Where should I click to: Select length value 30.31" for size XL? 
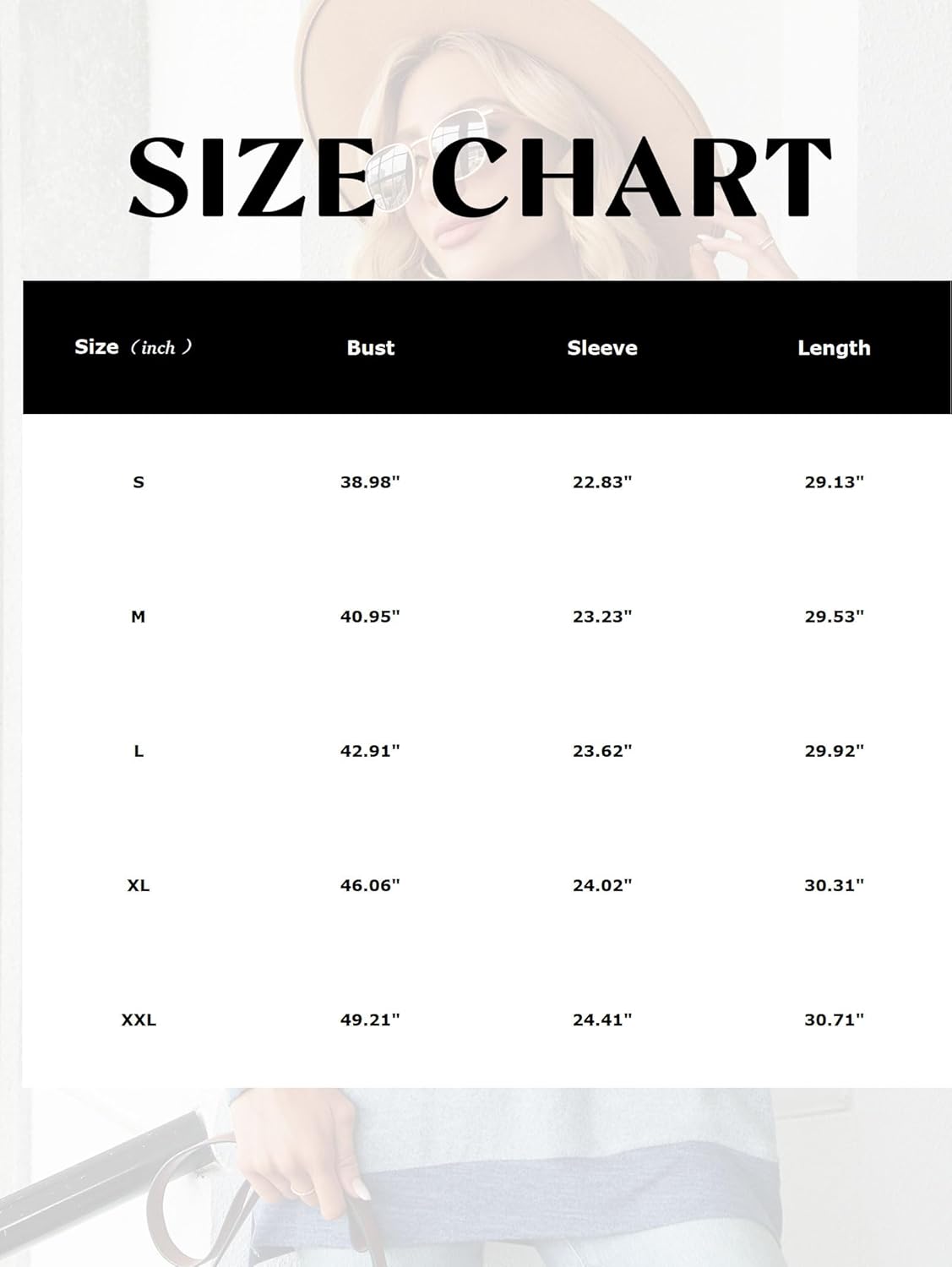pos(835,885)
